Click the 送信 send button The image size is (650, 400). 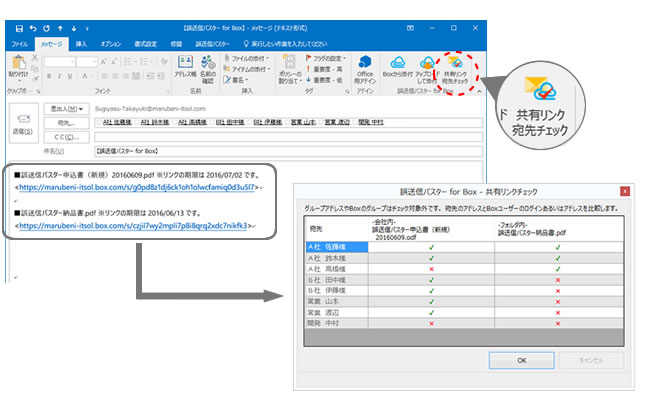[x=22, y=124]
